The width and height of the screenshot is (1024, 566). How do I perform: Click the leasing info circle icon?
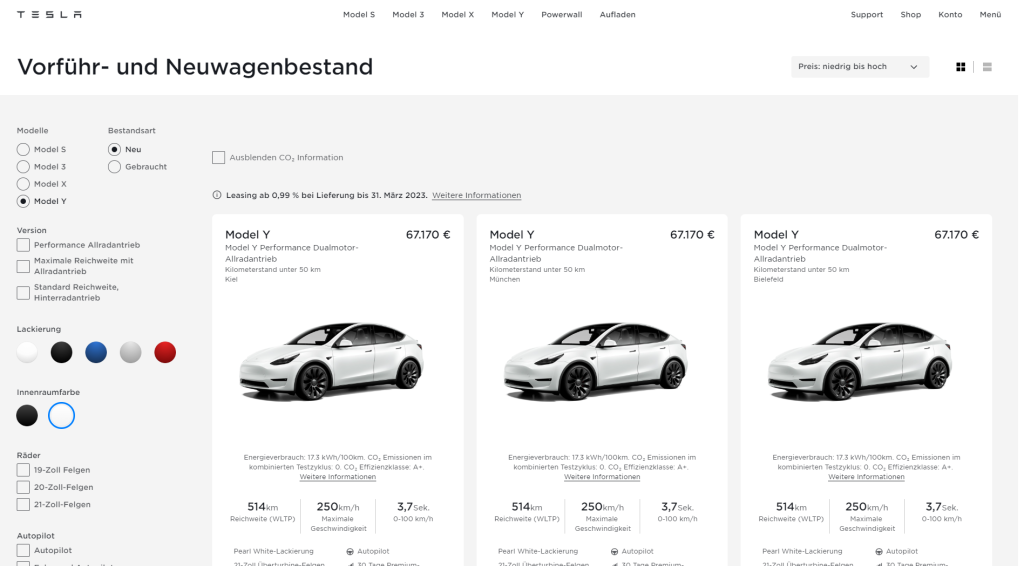coord(217,195)
